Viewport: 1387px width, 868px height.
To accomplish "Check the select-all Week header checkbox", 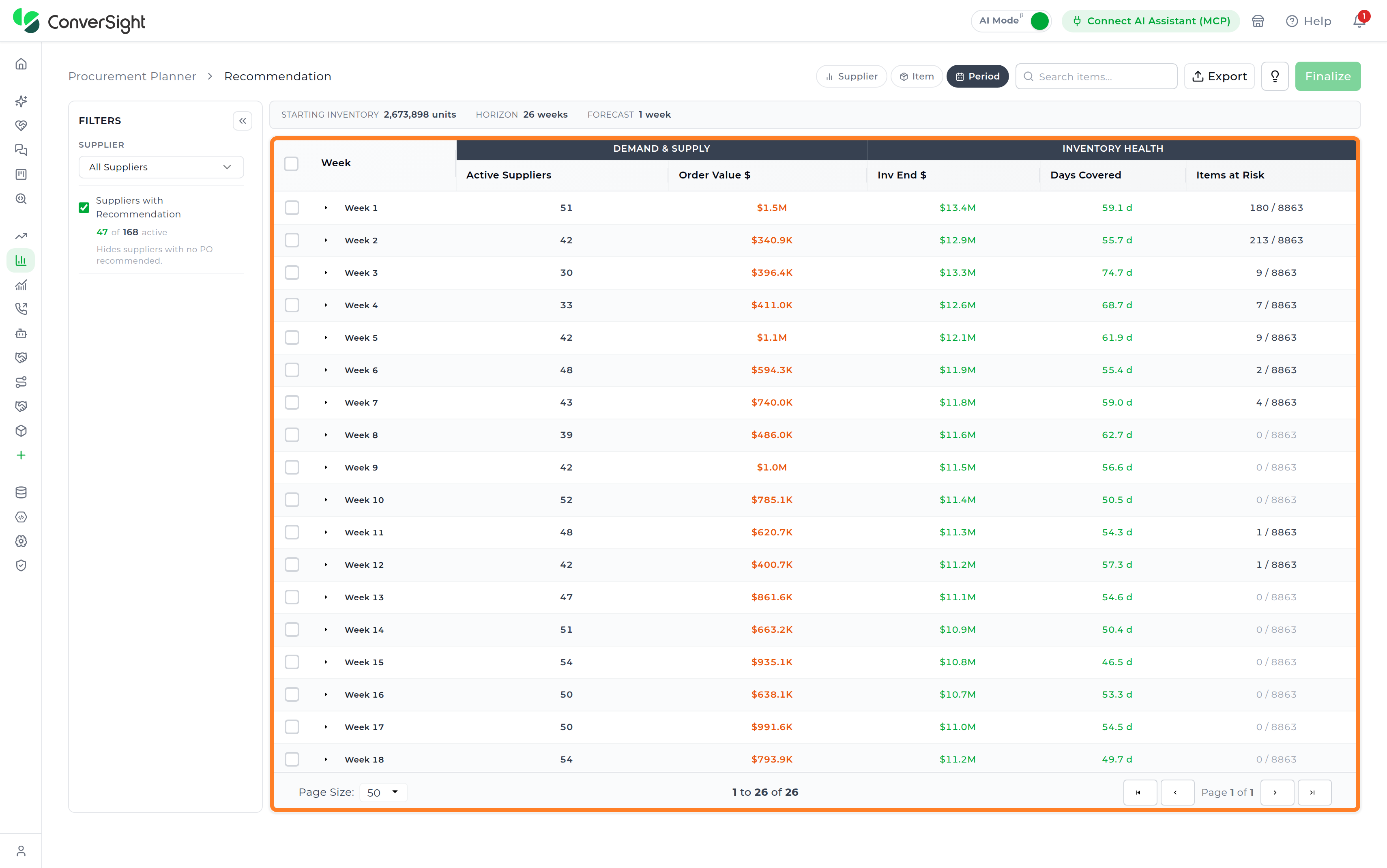I will 292,163.
